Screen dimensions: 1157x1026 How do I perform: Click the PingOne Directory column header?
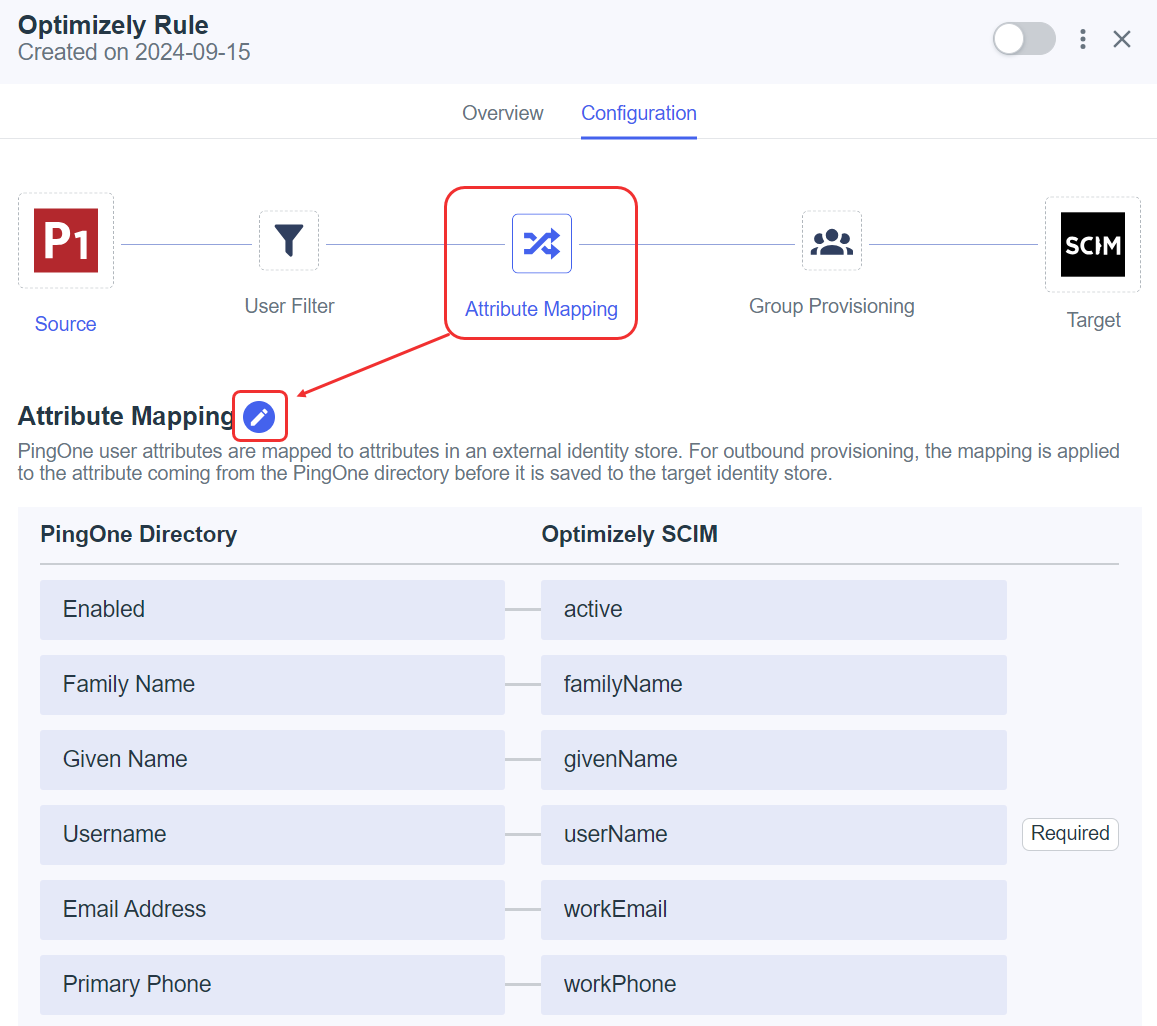[139, 534]
